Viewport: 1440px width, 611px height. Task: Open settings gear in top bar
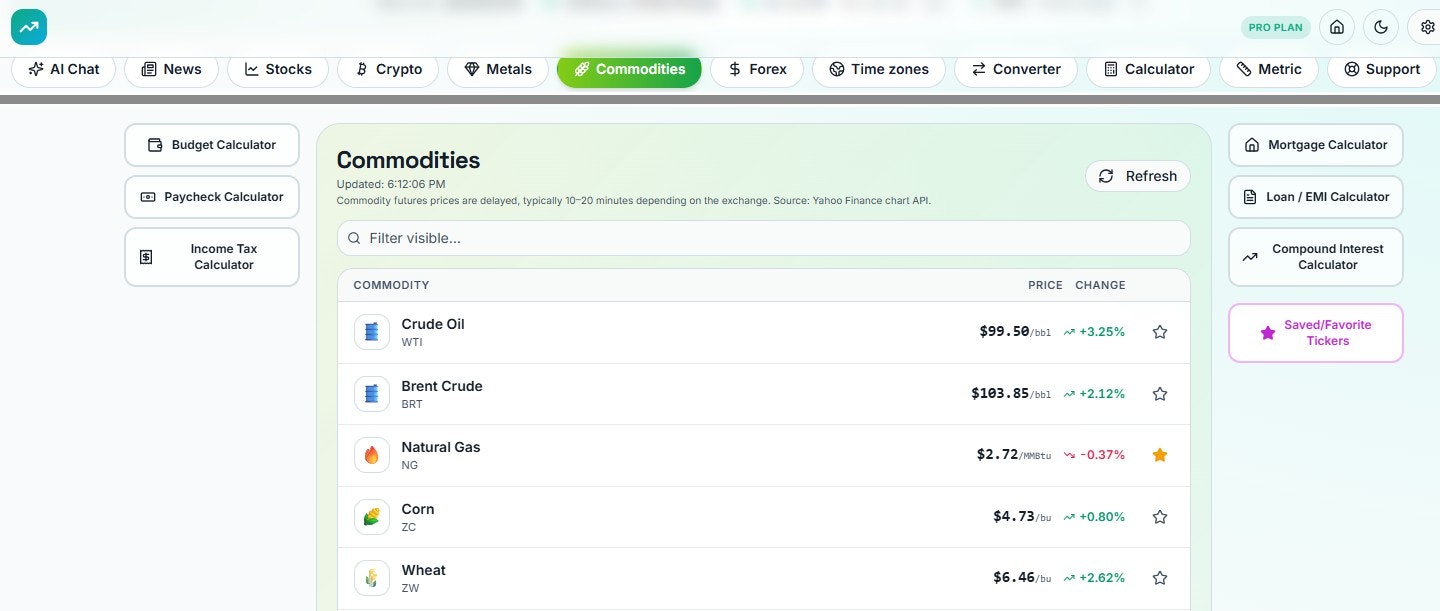(1427, 27)
